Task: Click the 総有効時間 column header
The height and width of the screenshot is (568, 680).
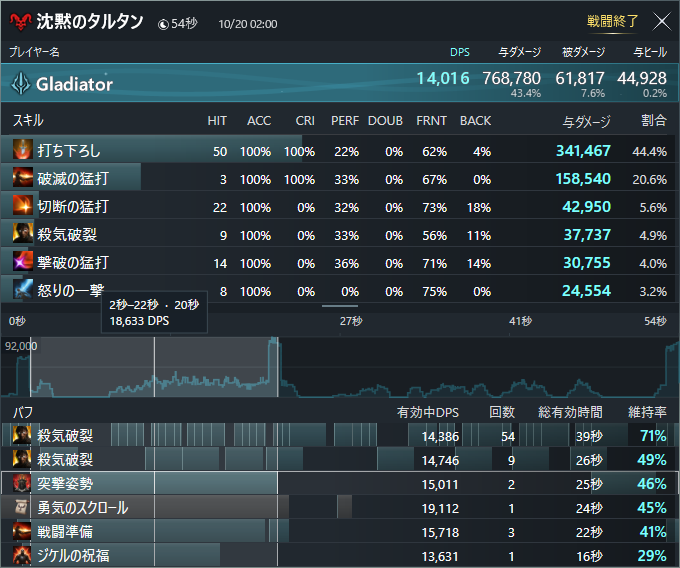Action: pyautogui.click(x=570, y=412)
